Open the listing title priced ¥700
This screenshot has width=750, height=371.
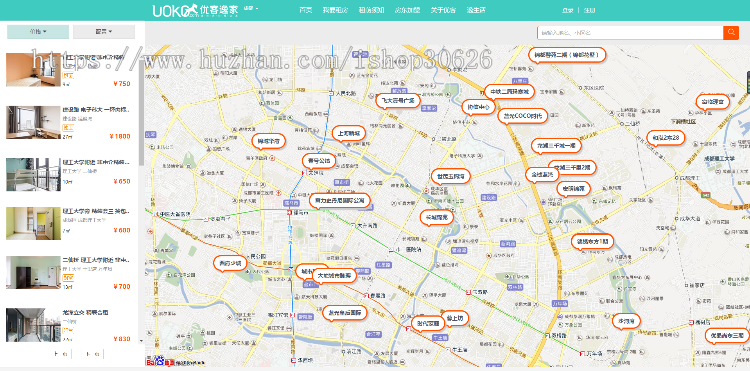[x=96, y=260]
